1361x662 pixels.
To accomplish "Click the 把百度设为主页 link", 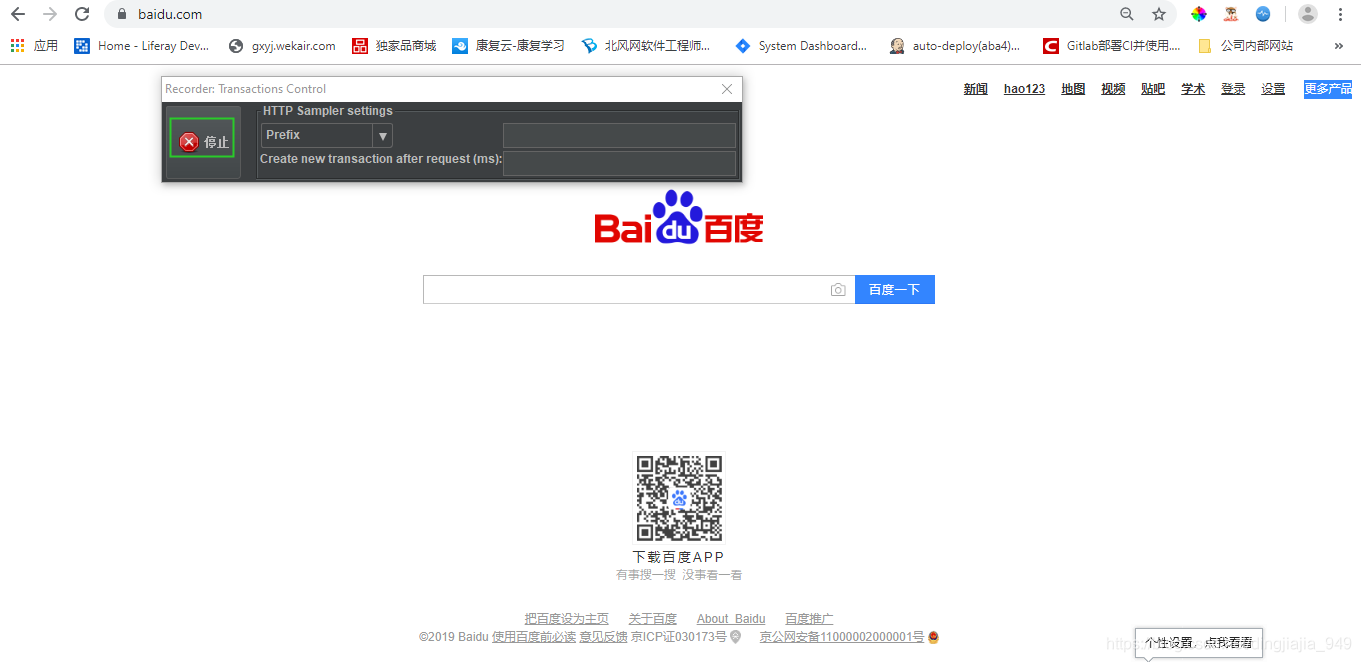I will click(x=566, y=619).
